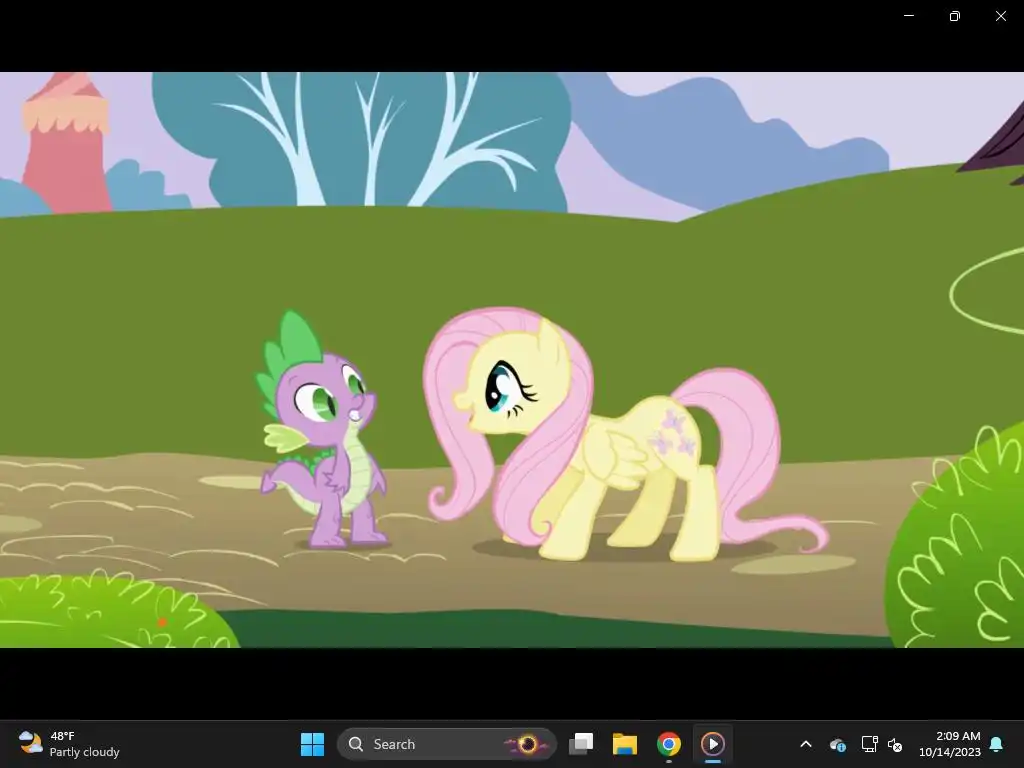Open the weather widget showing 48°F

coord(69,744)
